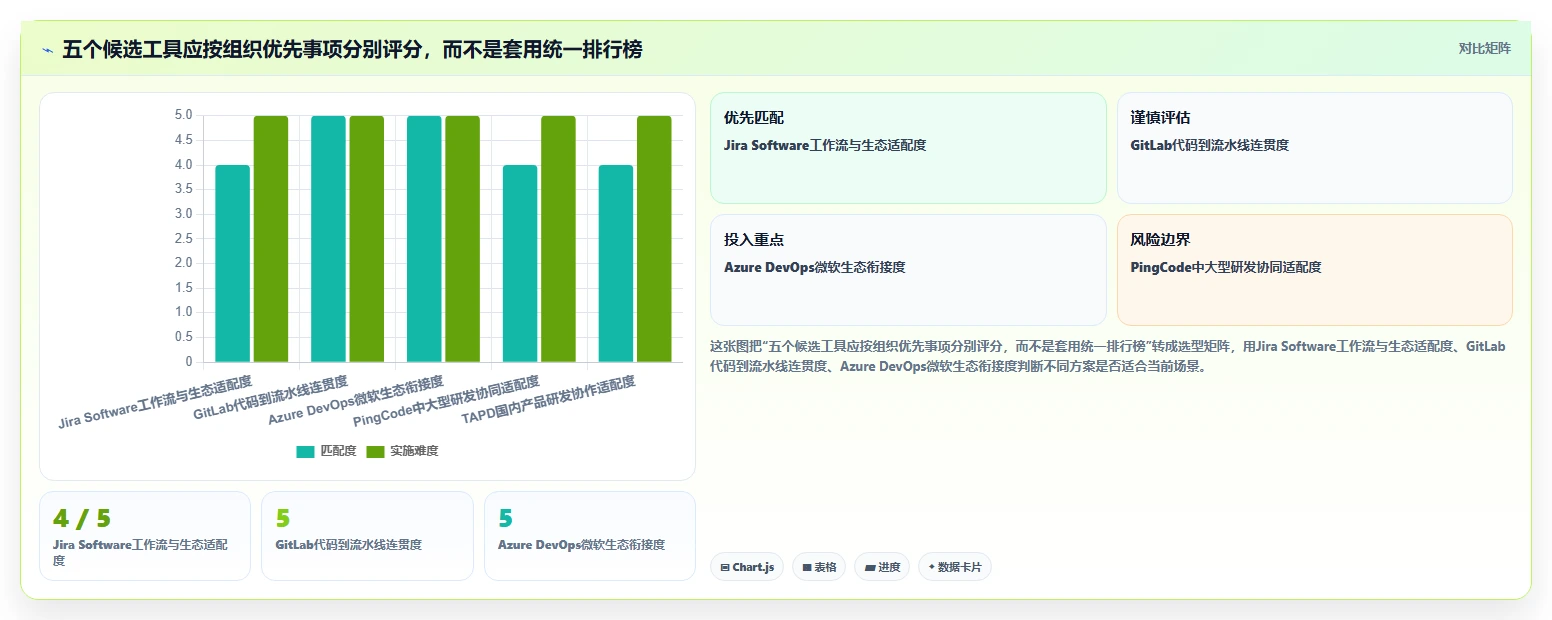Toggle the 匹配度 legend item

click(x=326, y=451)
